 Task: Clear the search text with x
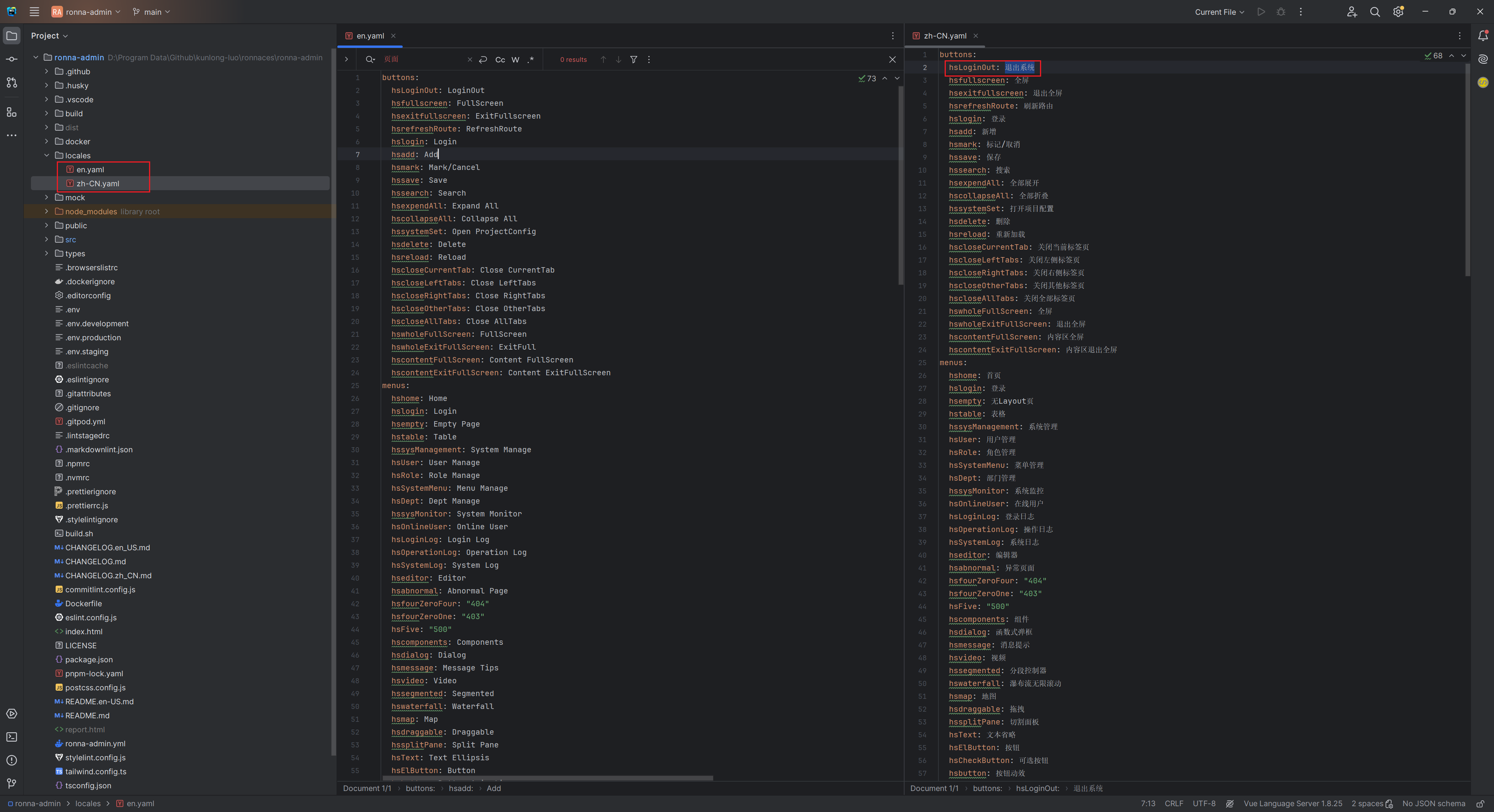coord(469,59)
